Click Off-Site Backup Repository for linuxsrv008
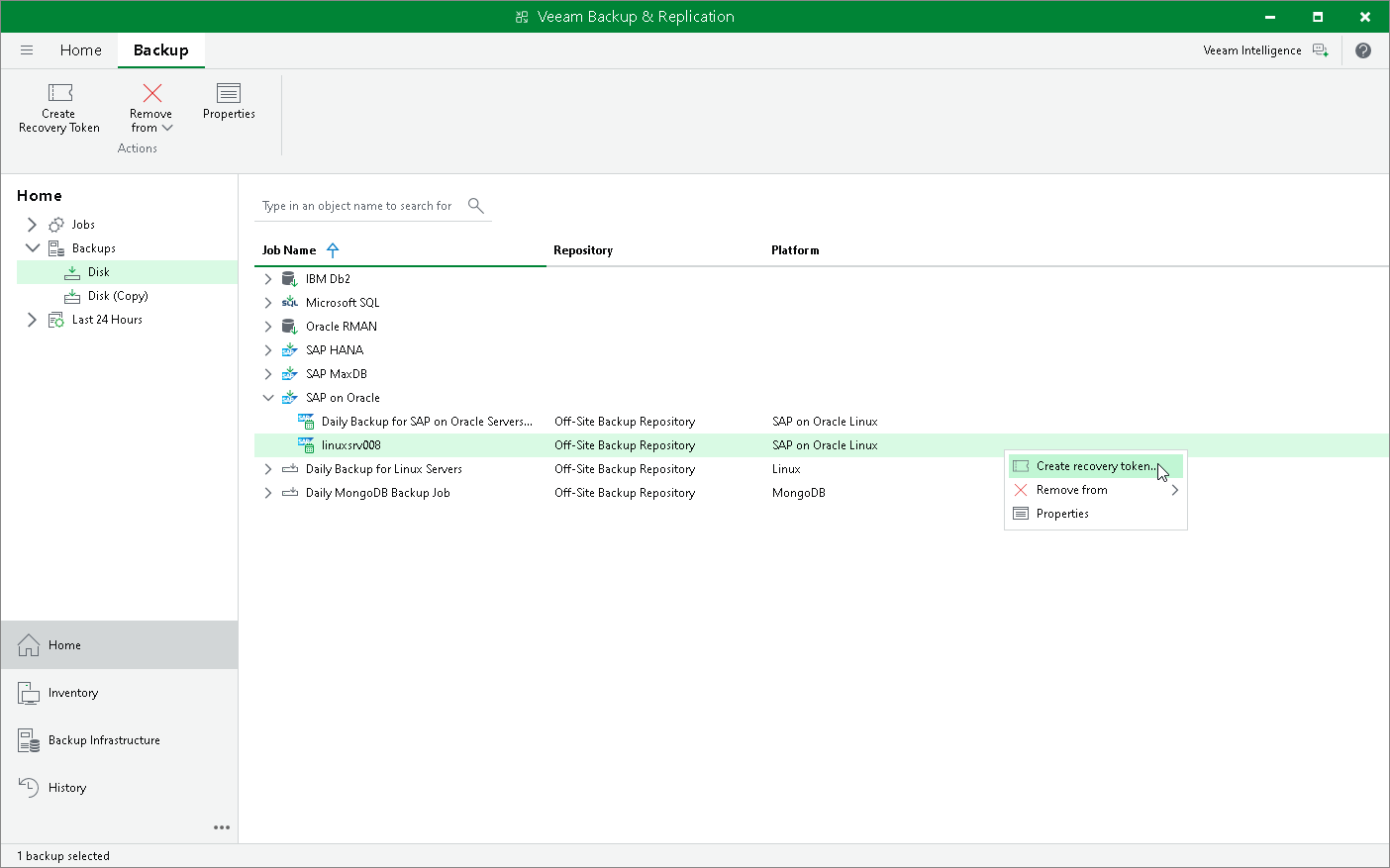Image resolution: width=1390 pixels, height=868 pixels. pos(625,445)
